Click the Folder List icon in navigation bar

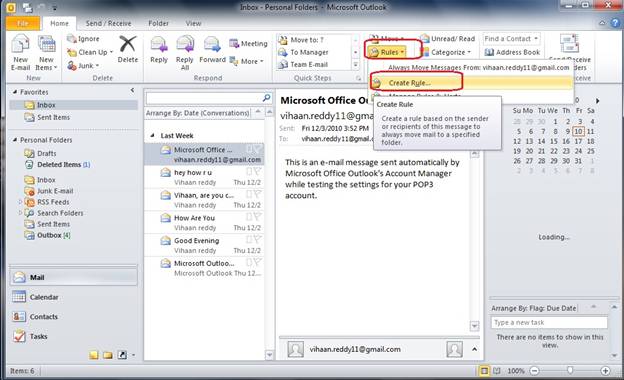click(108, 355)
